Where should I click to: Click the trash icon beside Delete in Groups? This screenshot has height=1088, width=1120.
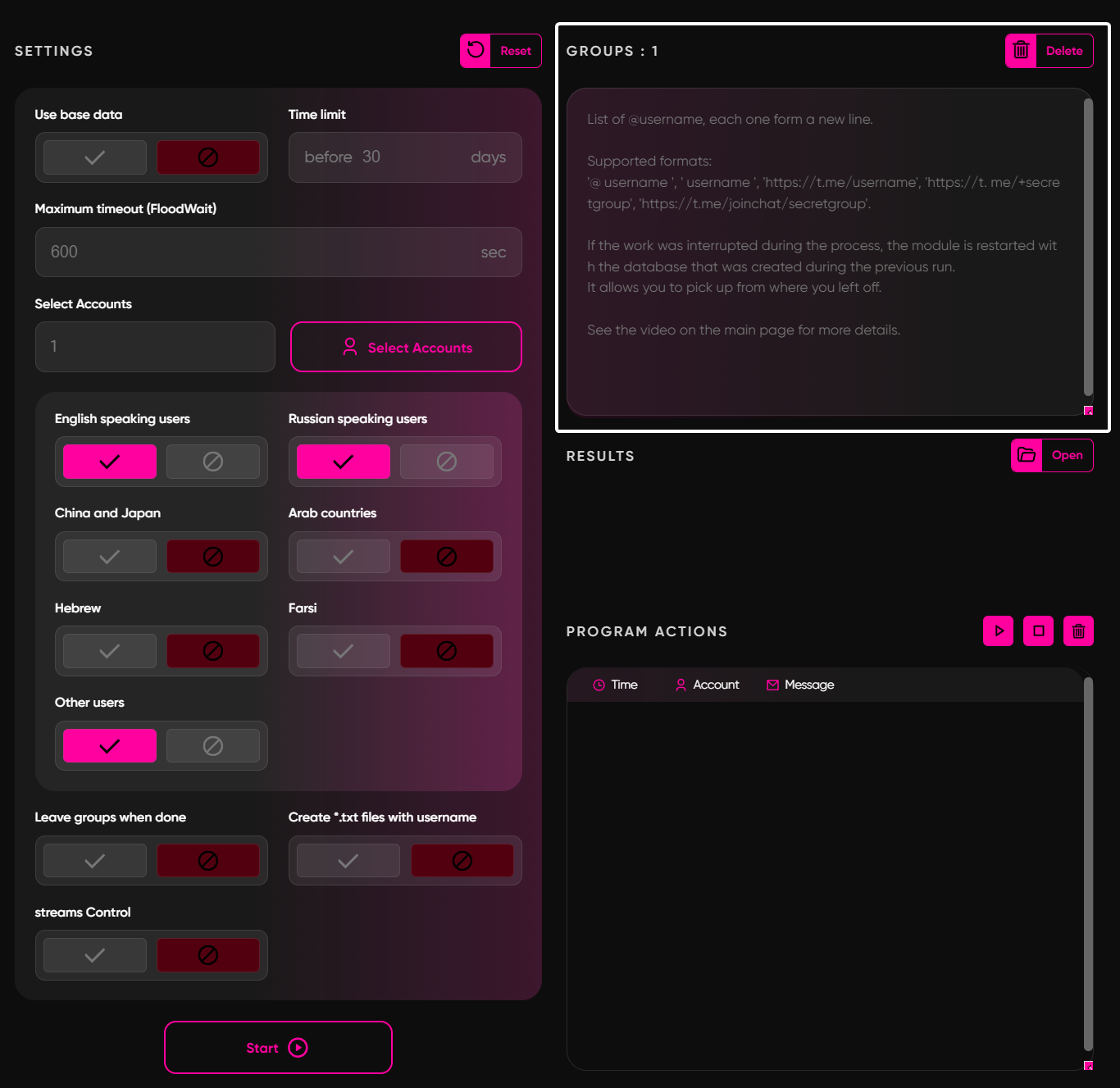[1021, 51]
